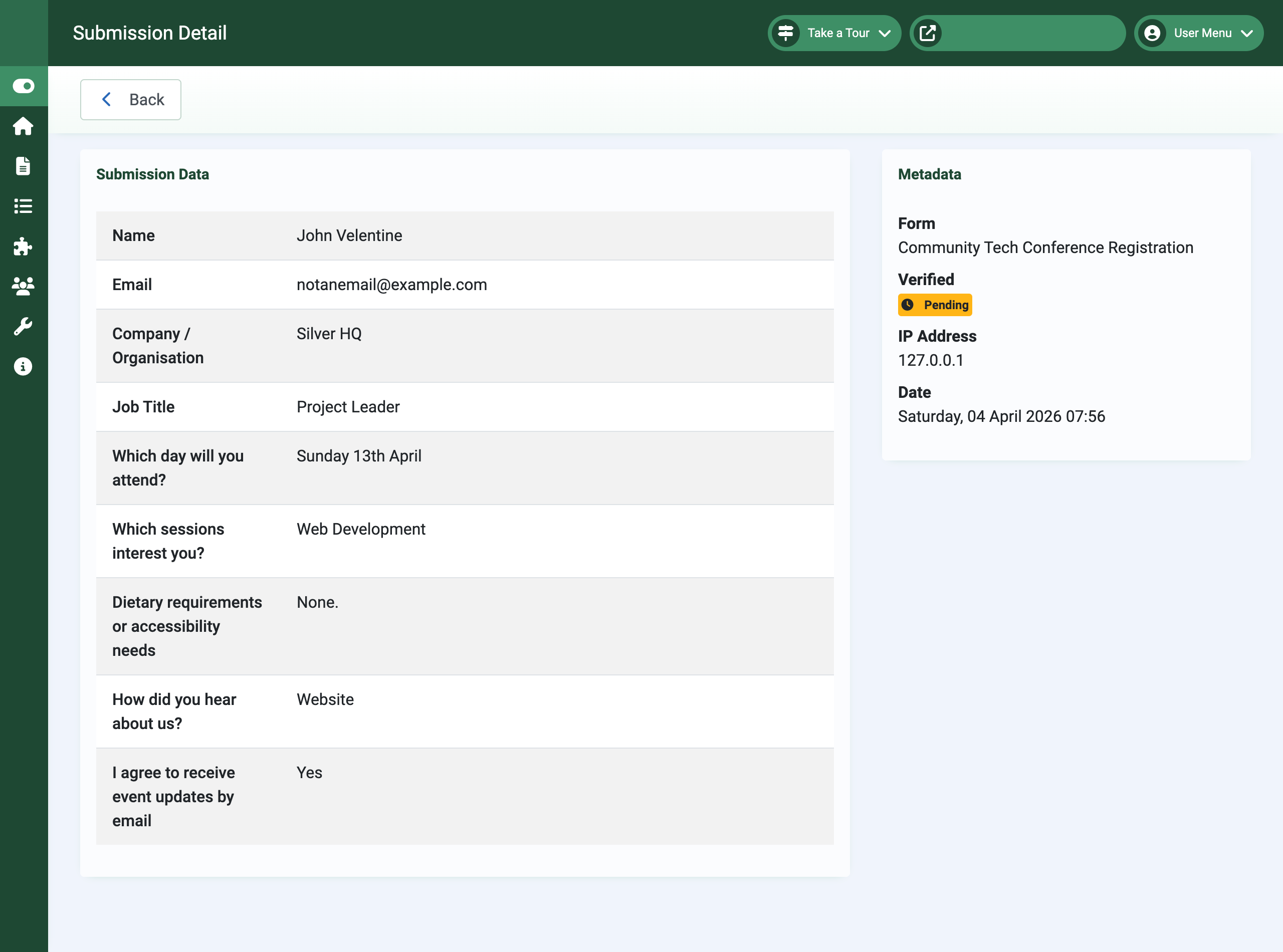Open the Submissions list icon

point(23,206)
